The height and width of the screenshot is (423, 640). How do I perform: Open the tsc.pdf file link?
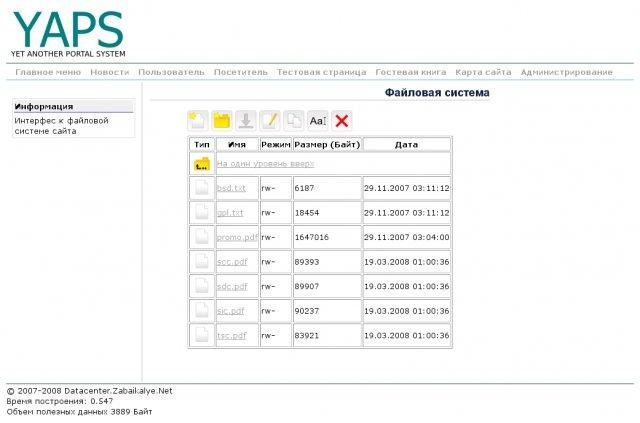click(231, 335)
